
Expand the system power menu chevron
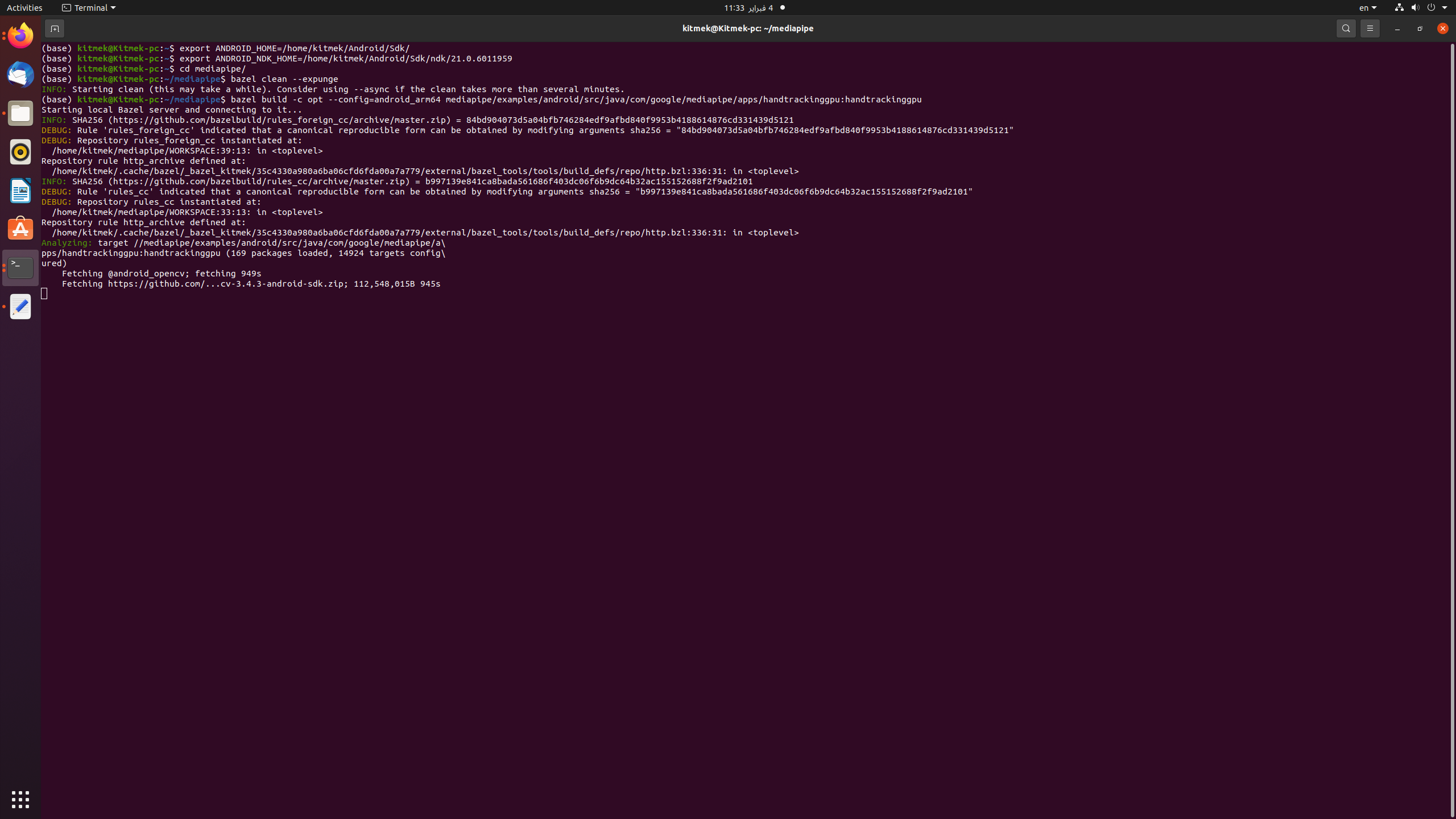click(1445, 7)
